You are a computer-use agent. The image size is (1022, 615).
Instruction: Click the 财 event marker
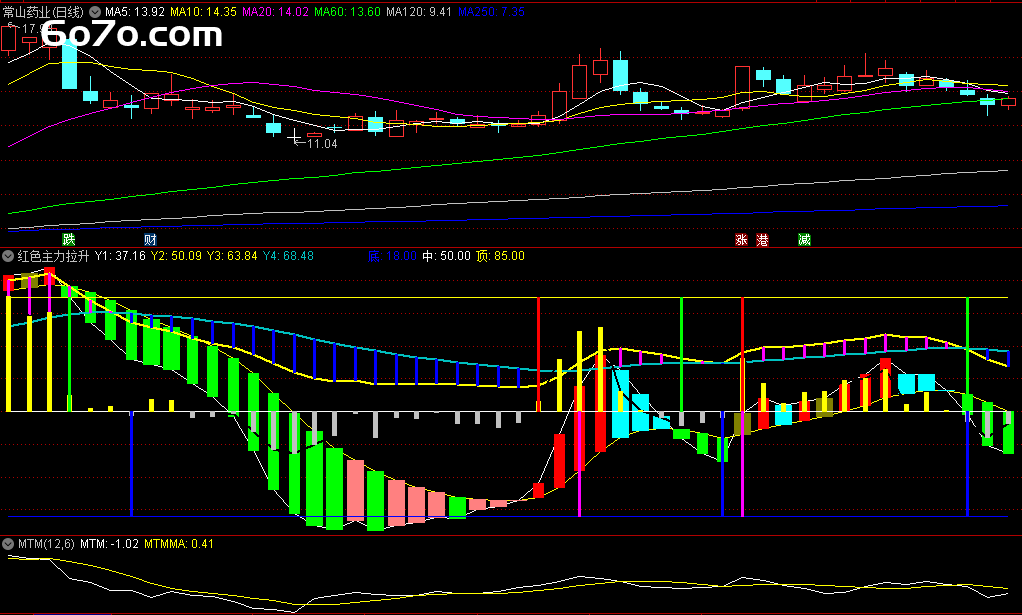point(150,239)
